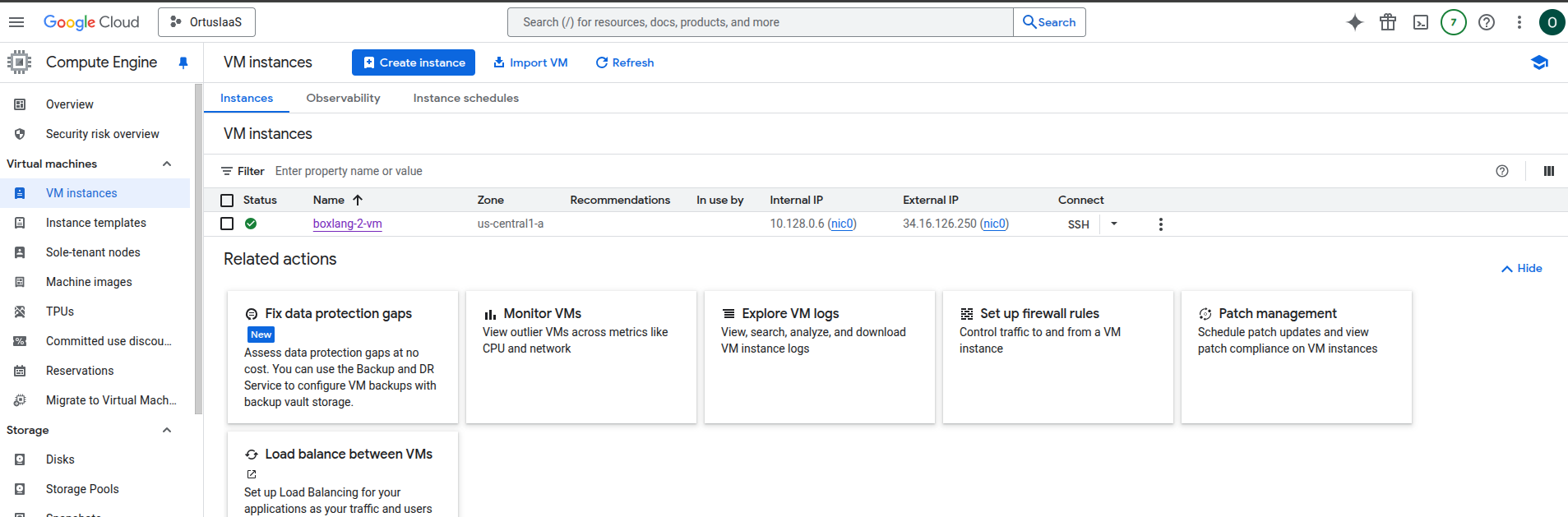Switch to the Instances tab
1568x517 pixels.
[247, 98]
